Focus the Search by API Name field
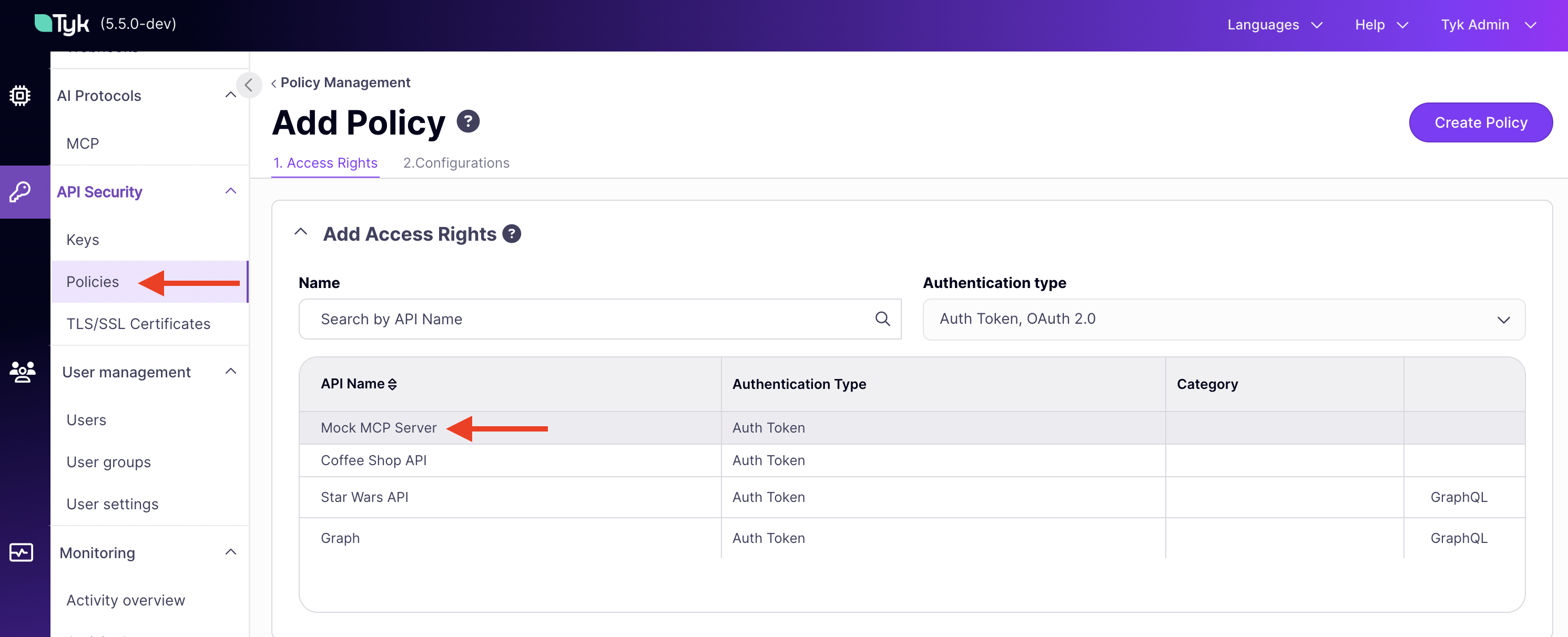The height and width of the screenshot is (637, 1568). (599, 319)
